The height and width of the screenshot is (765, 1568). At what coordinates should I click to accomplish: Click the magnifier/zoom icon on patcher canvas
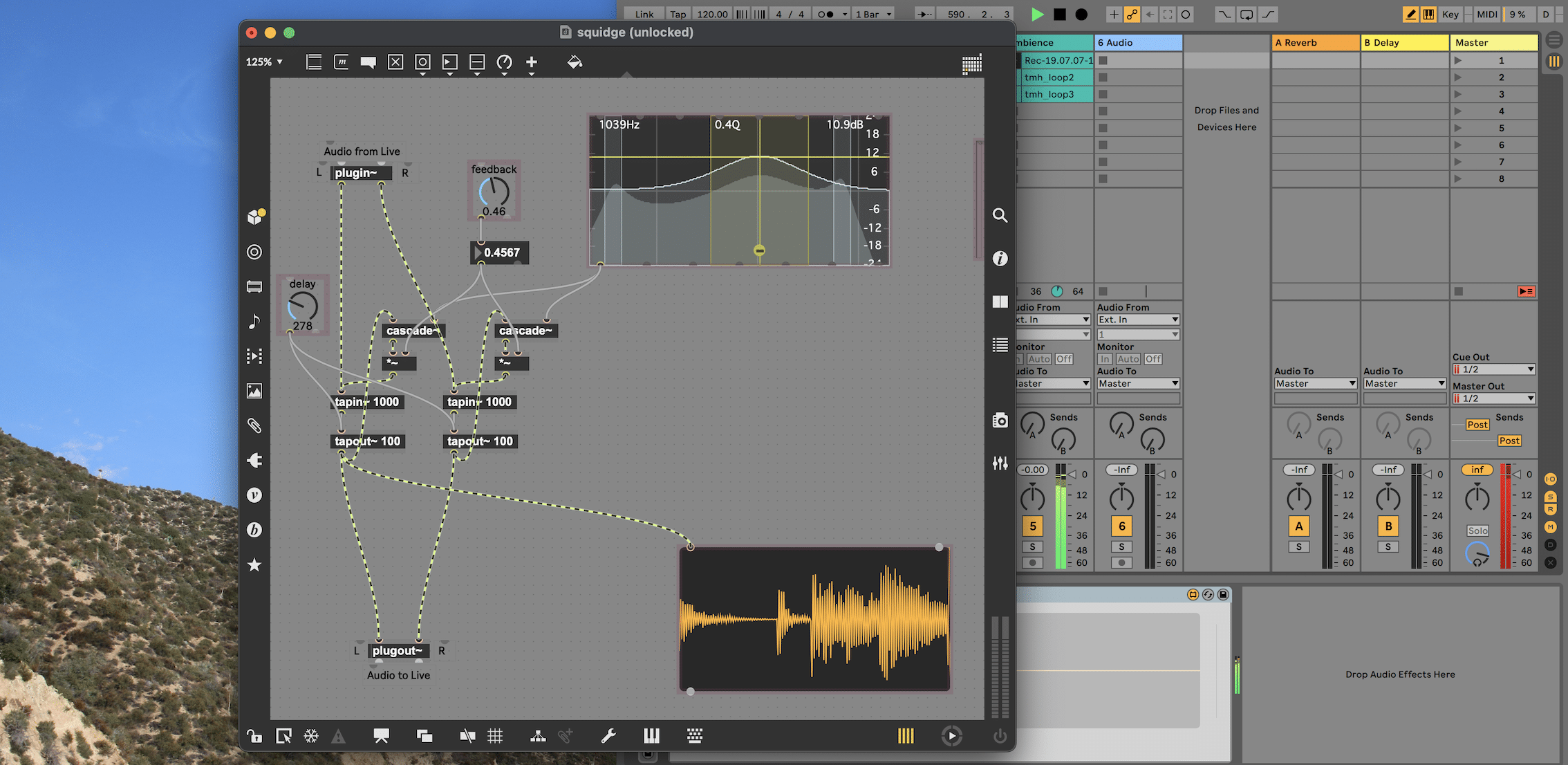[998, 214]
